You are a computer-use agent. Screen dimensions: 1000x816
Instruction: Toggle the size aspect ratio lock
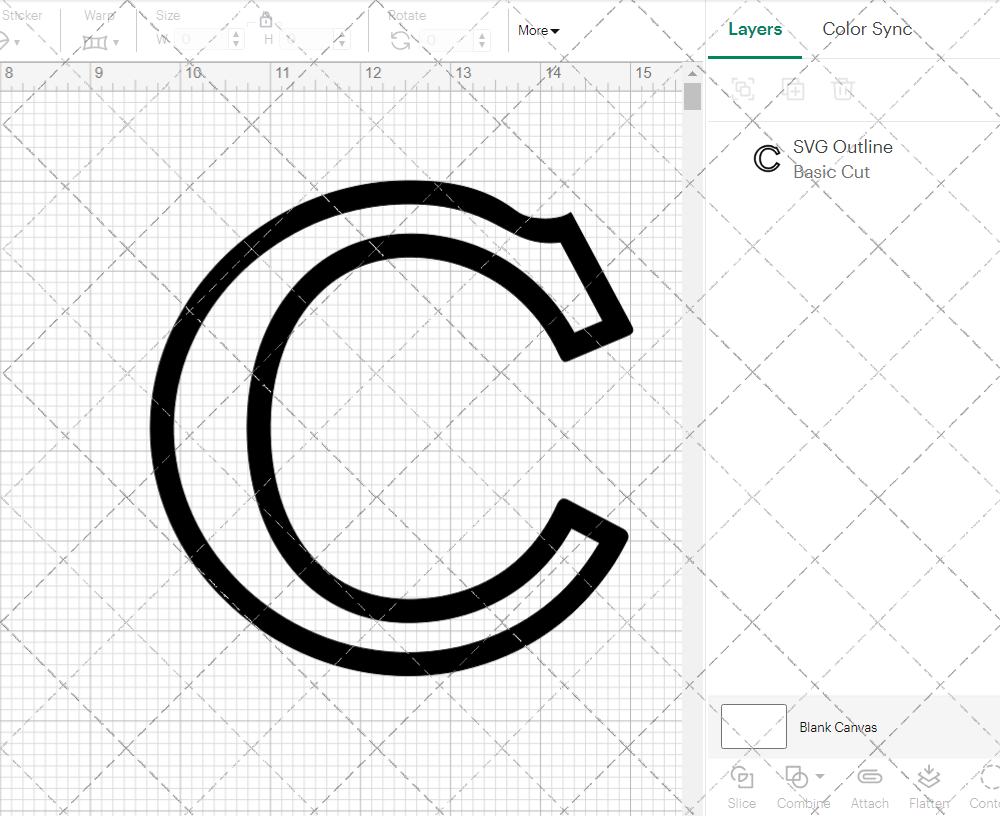(x=266, y=20)
